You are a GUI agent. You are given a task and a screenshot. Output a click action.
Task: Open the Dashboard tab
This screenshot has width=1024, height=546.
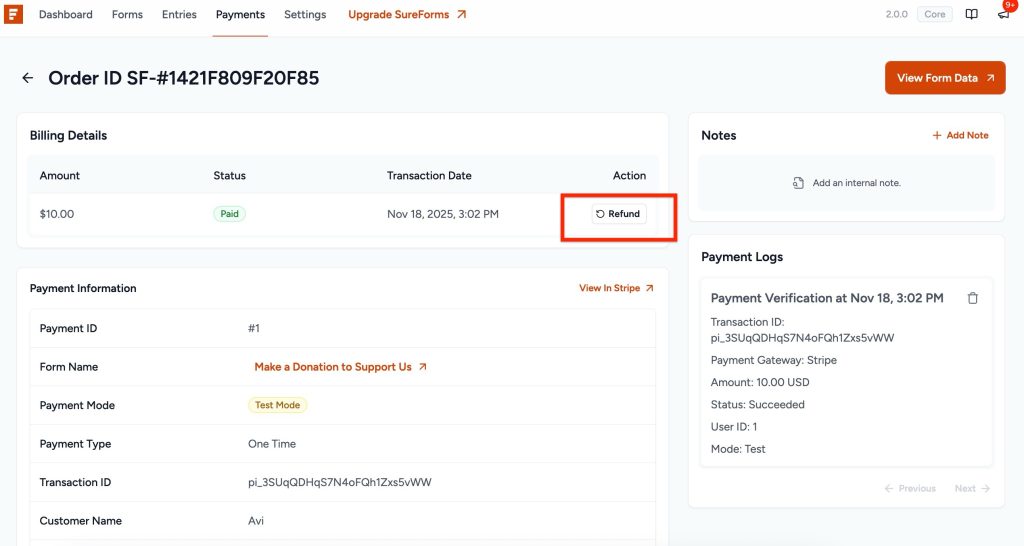65,15
